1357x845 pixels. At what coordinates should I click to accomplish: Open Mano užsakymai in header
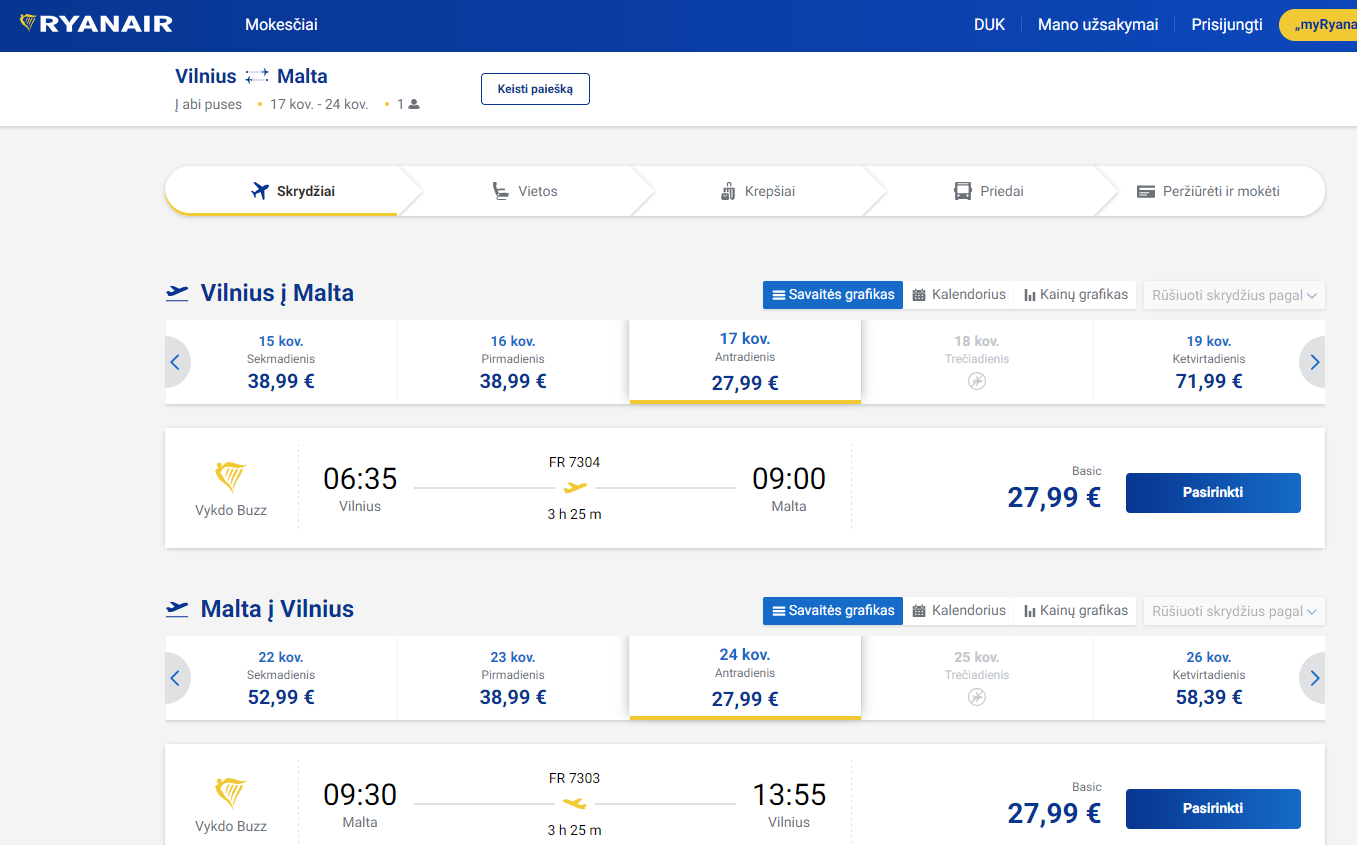click(1098, 25)
